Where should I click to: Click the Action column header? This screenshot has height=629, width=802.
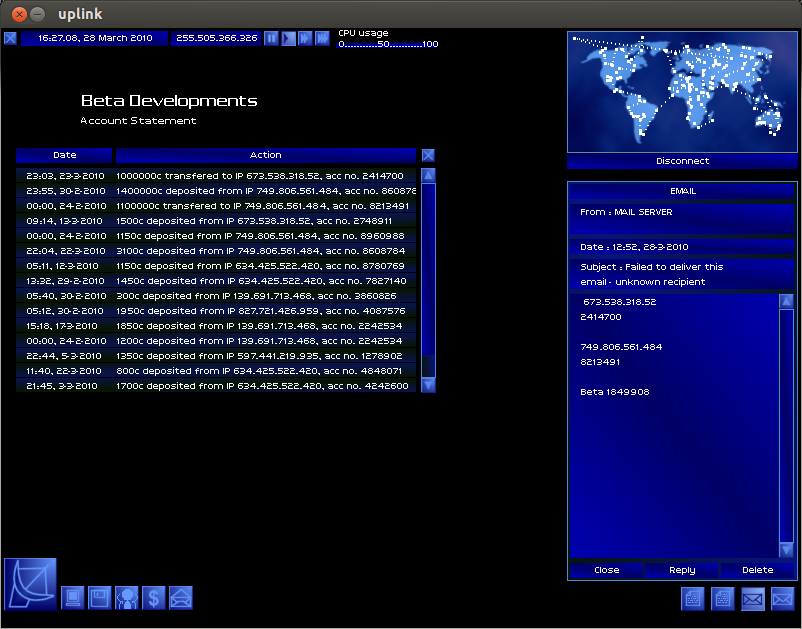tap(265, 155)
